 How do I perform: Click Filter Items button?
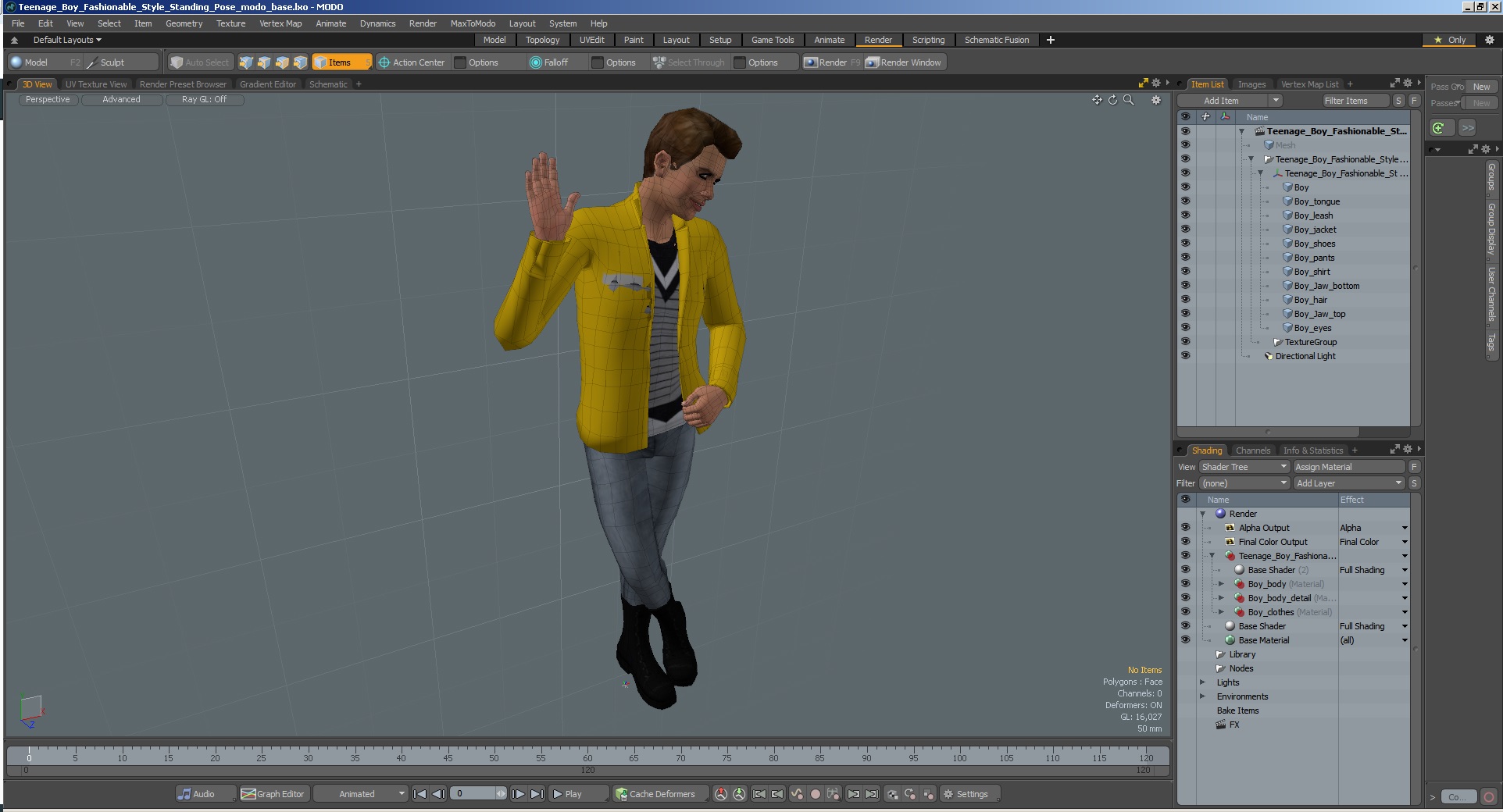point(1355,101)
